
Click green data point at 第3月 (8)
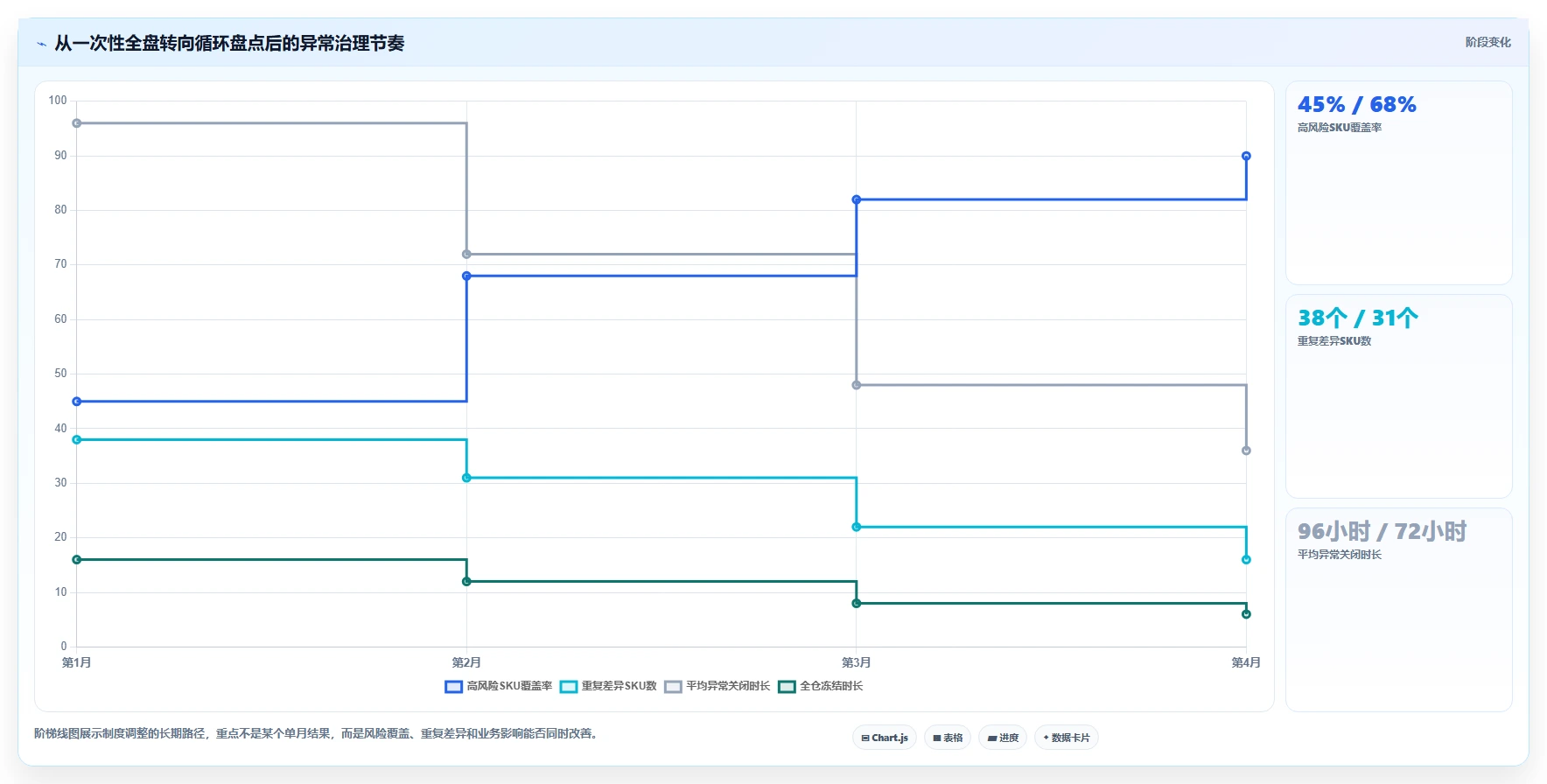[x=857, y=604]
